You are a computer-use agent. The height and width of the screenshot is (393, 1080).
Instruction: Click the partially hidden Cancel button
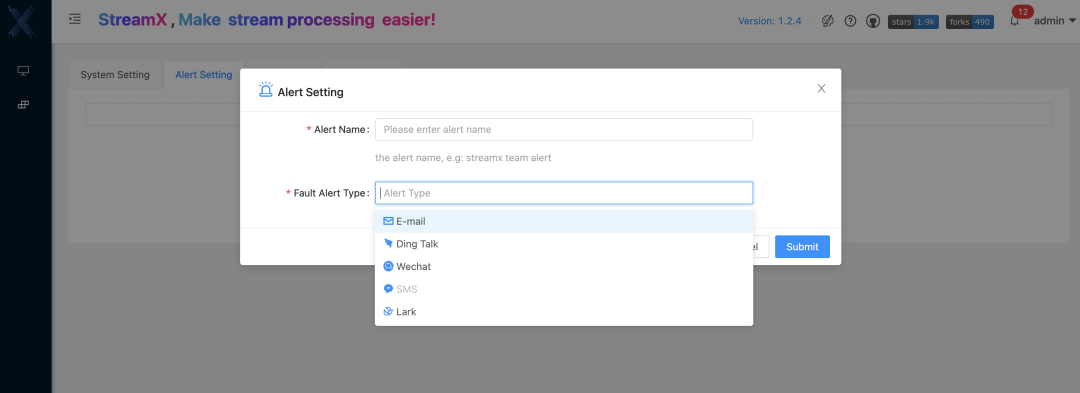(760, 246)
